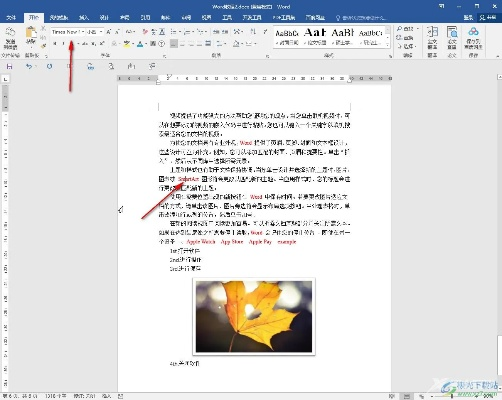Click the paper duplicate check button
The image size is (502, 400).
pyautogui.click(x=452, y=38)
